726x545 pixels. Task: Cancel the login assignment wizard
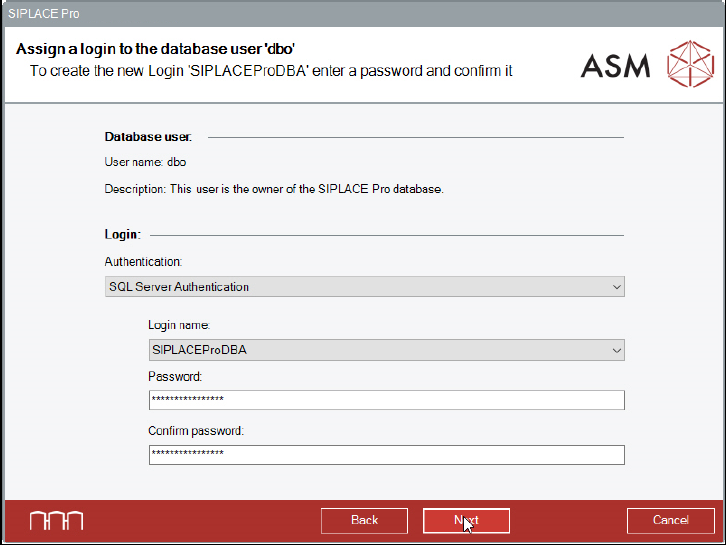670,520
